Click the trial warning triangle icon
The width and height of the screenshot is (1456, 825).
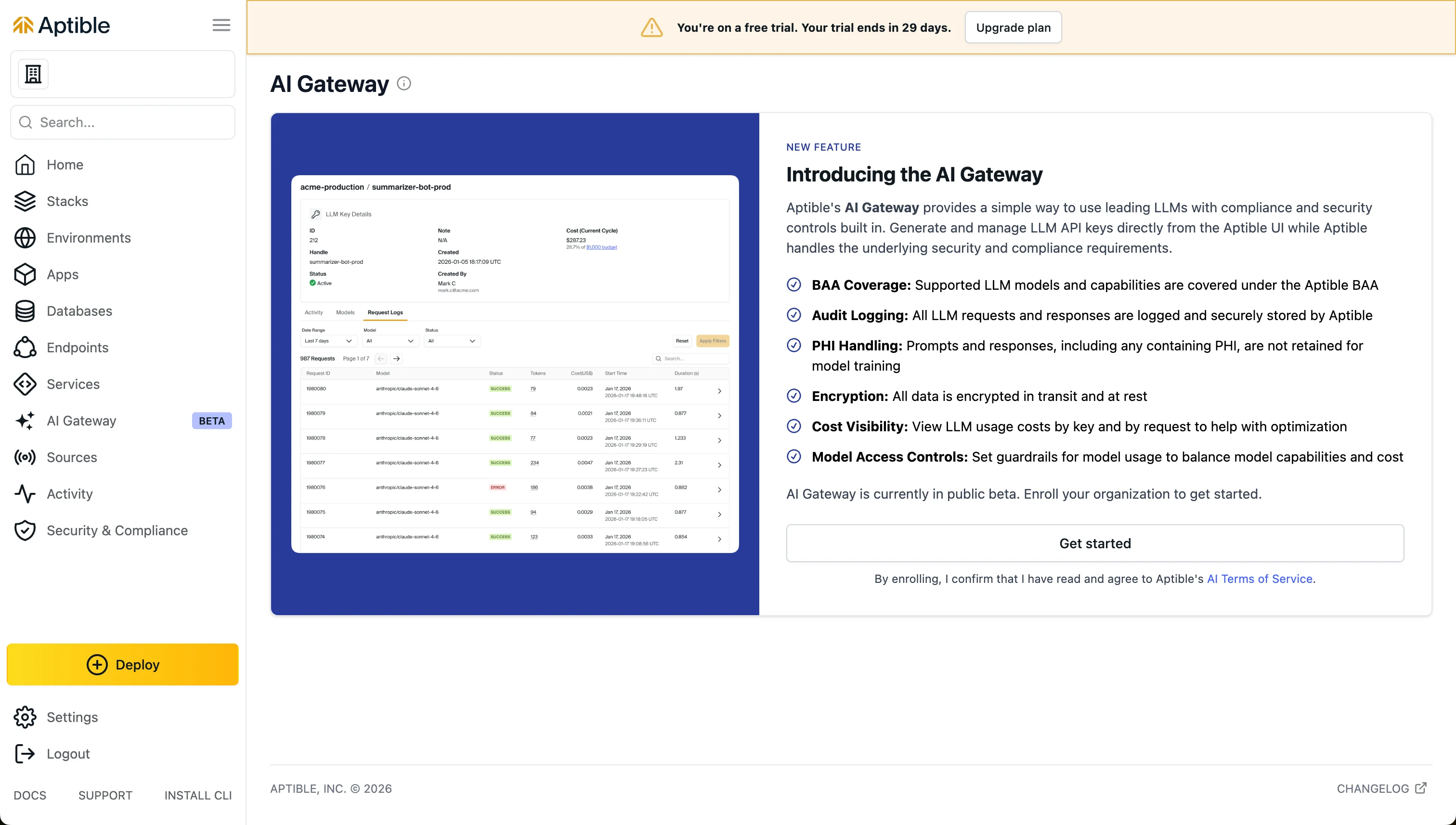click(652, 27)
